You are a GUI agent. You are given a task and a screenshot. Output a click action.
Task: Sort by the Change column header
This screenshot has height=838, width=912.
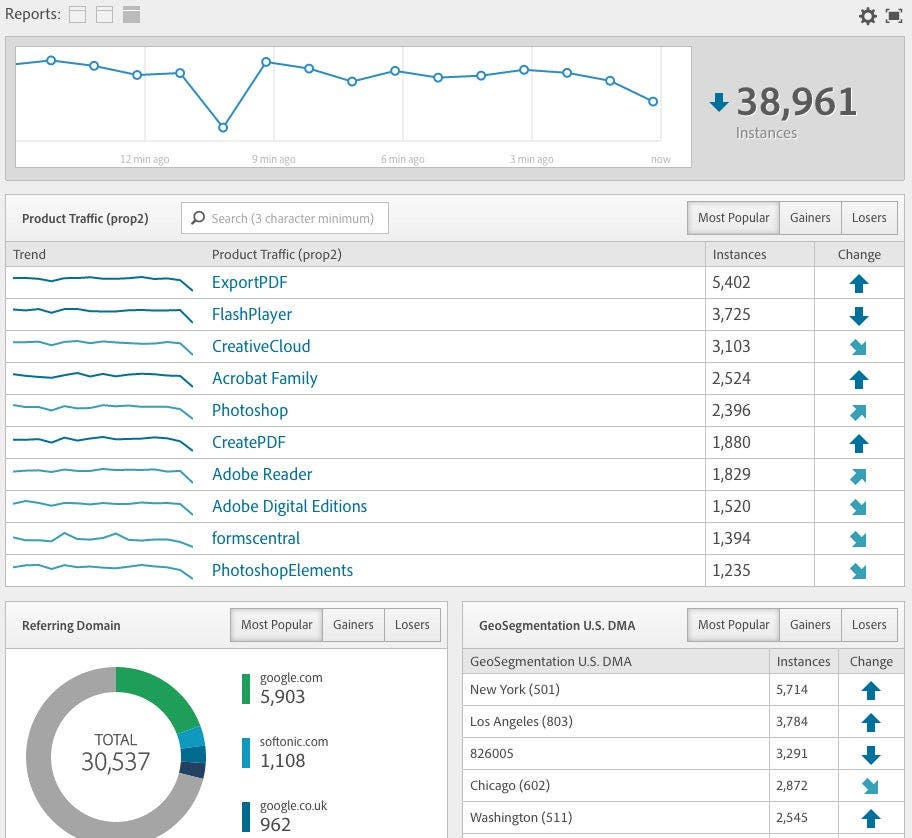(x=859, y=254)
